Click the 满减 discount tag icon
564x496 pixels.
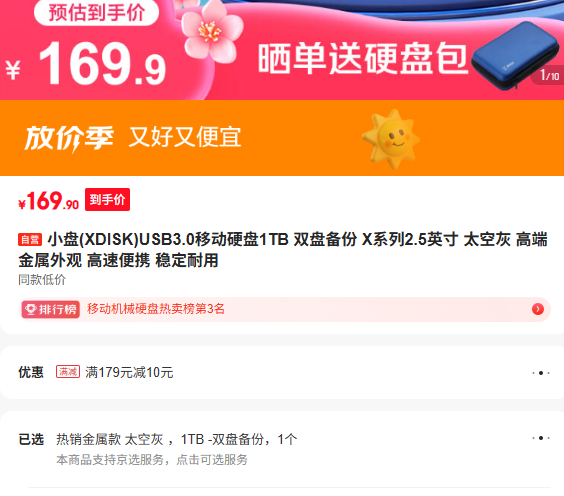coord(68,372)
